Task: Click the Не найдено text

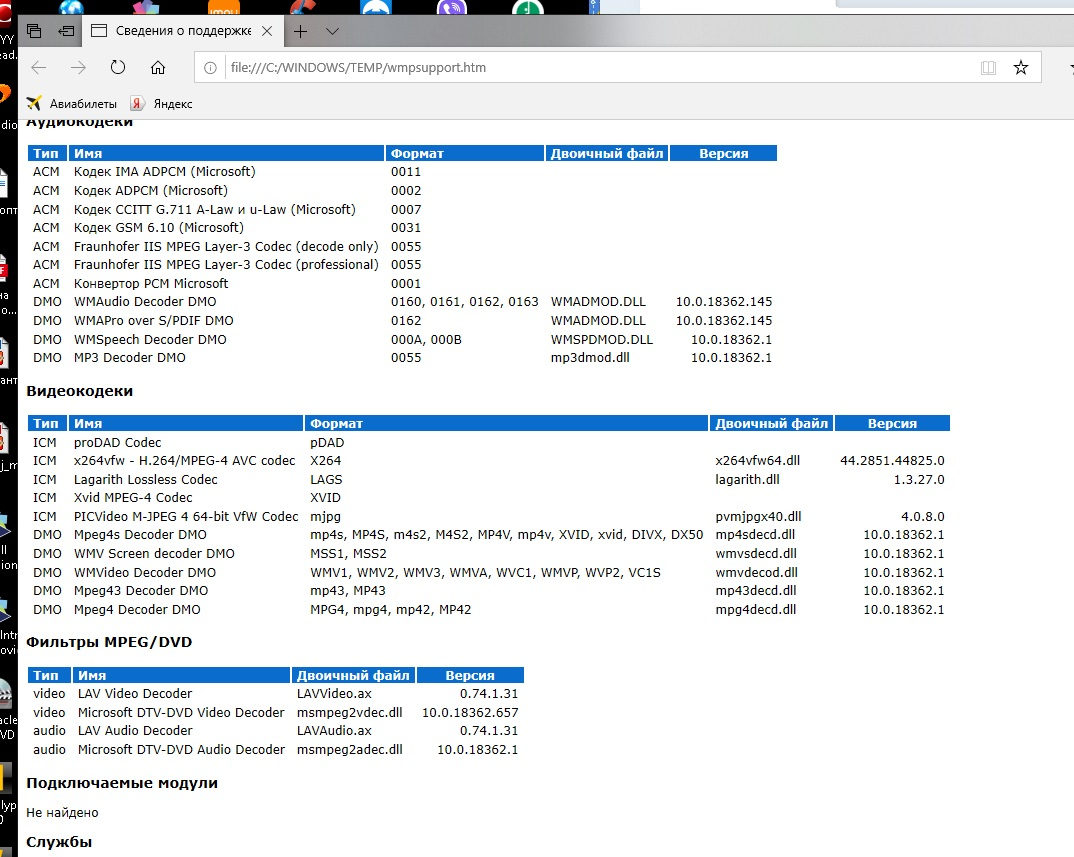Action: (62, 812)
